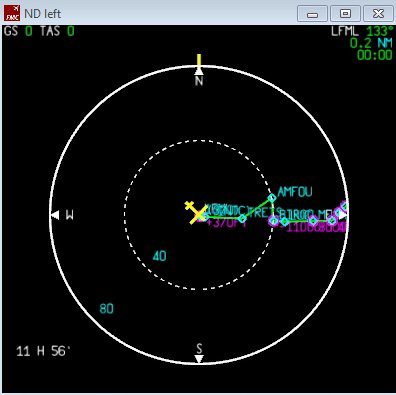Screen dimensions: 396x395
Task: Click the East compass arrow marker
Action: (343, 215)
